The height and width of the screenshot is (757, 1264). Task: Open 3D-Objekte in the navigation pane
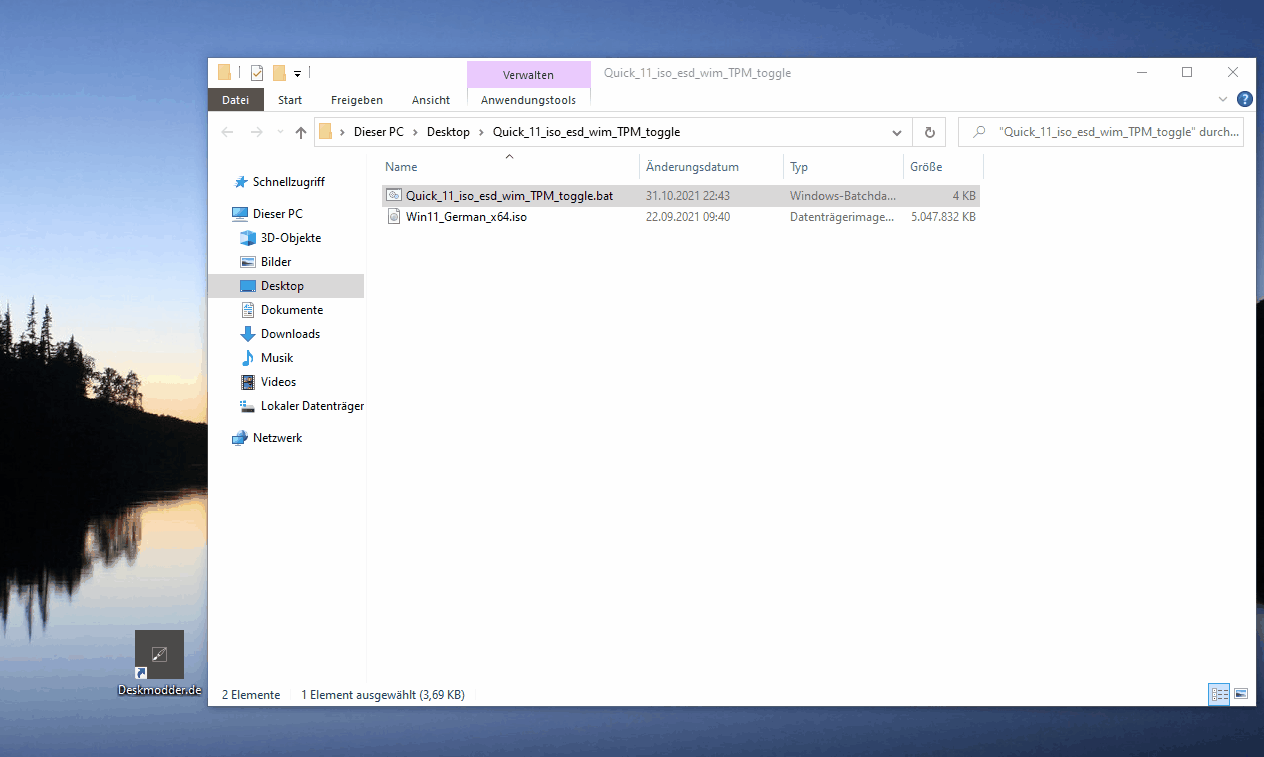pos(291,238)
